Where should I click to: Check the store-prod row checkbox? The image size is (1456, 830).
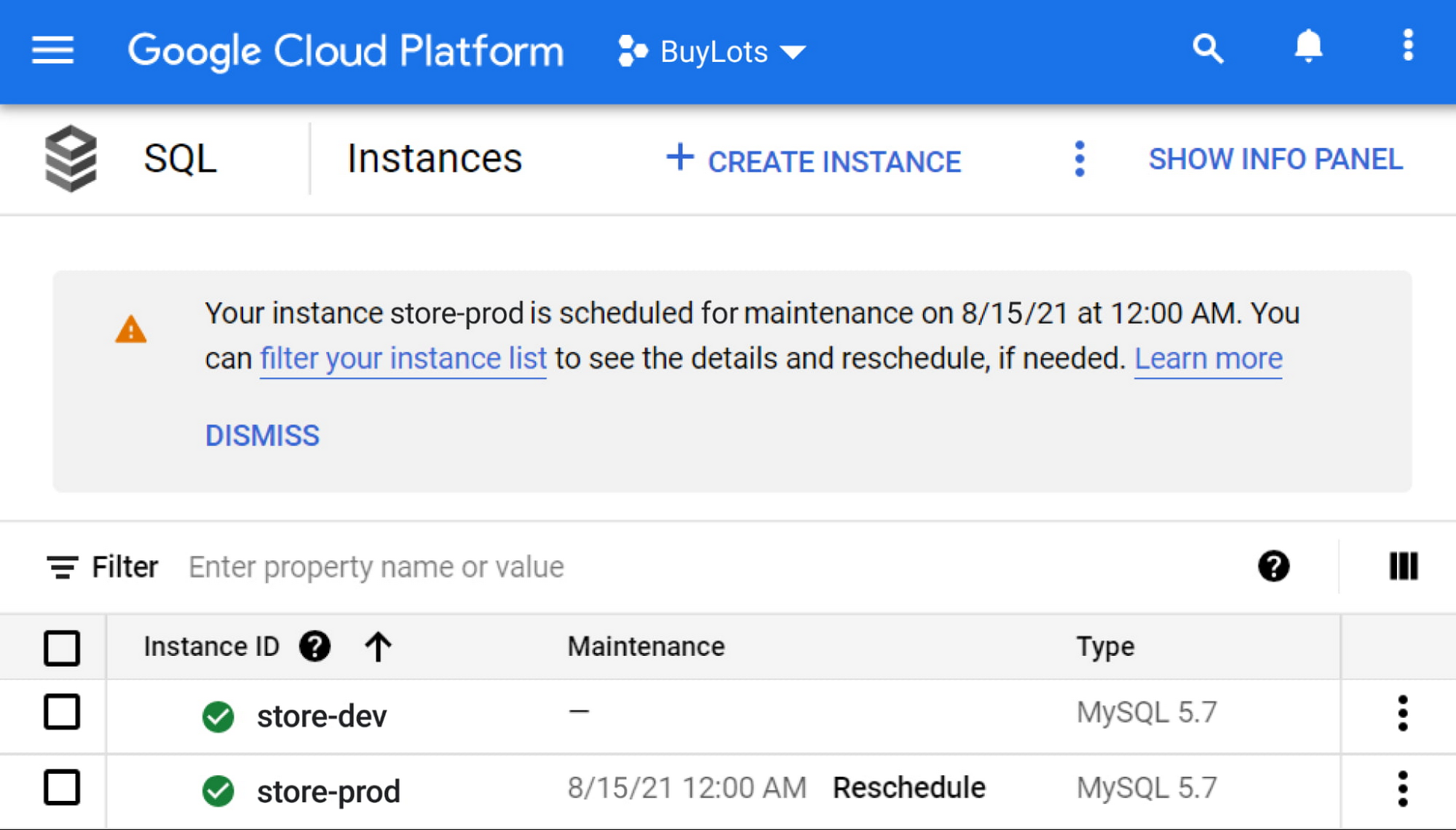tap(62, 788)
